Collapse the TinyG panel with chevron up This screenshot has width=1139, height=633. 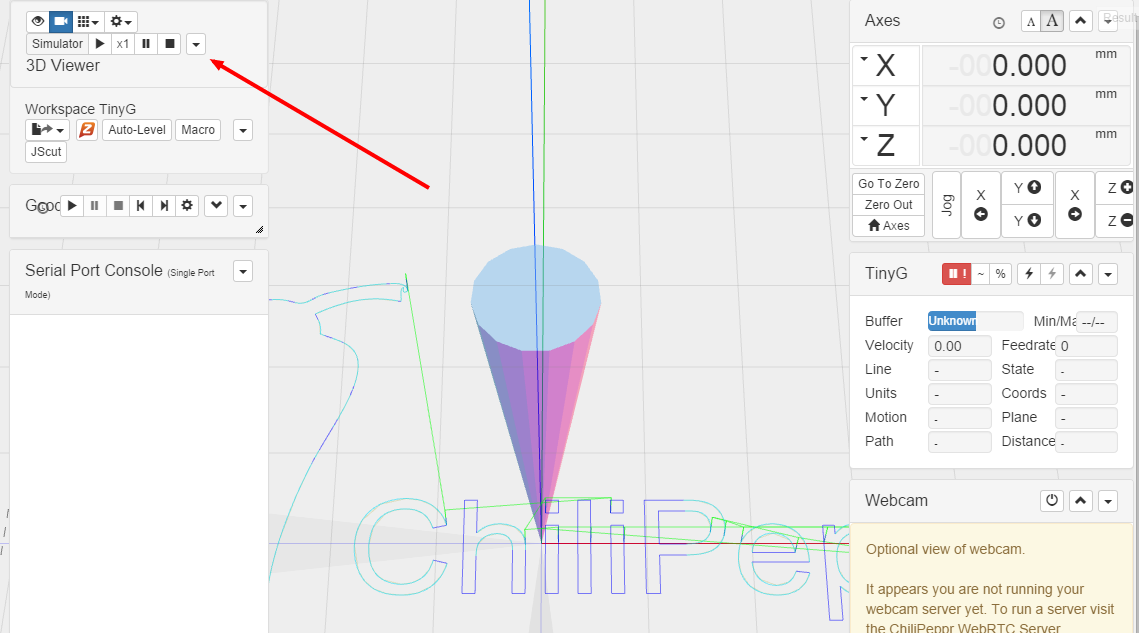tap(1080, 274)
